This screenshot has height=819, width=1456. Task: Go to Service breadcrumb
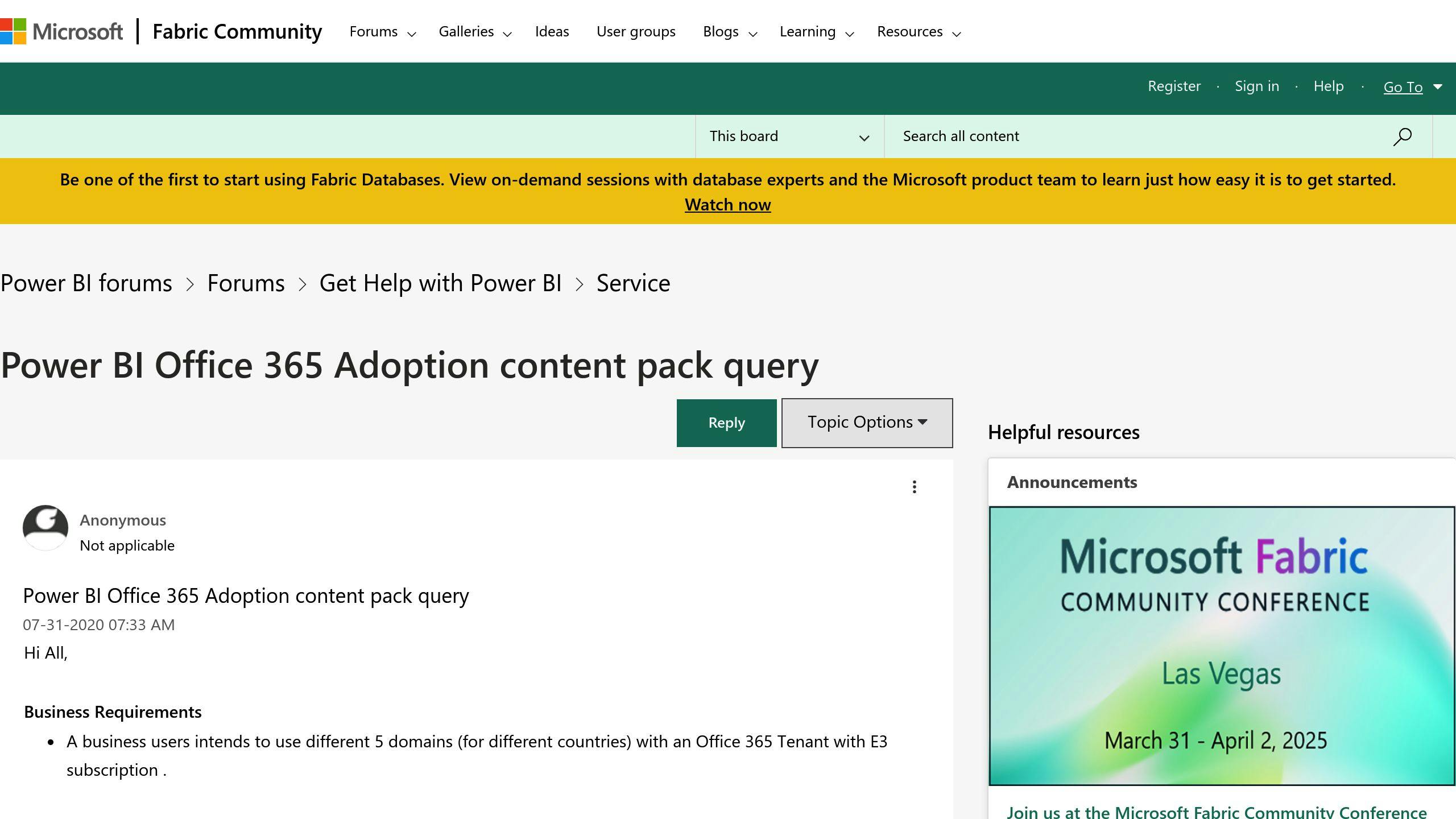pos(633,283)
